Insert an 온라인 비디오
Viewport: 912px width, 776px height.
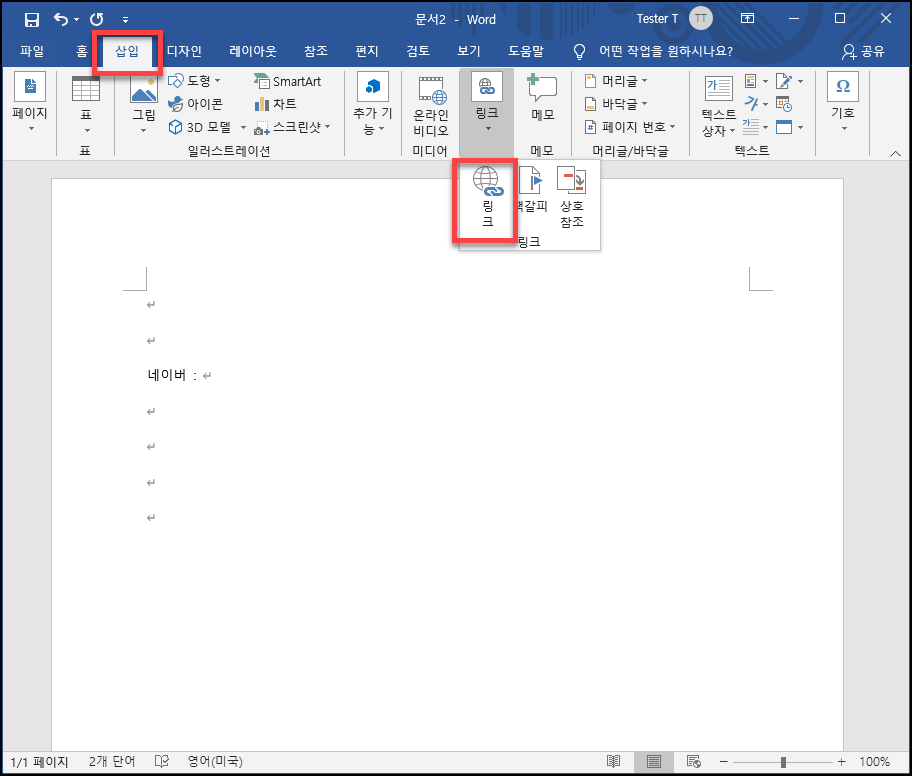431,106
